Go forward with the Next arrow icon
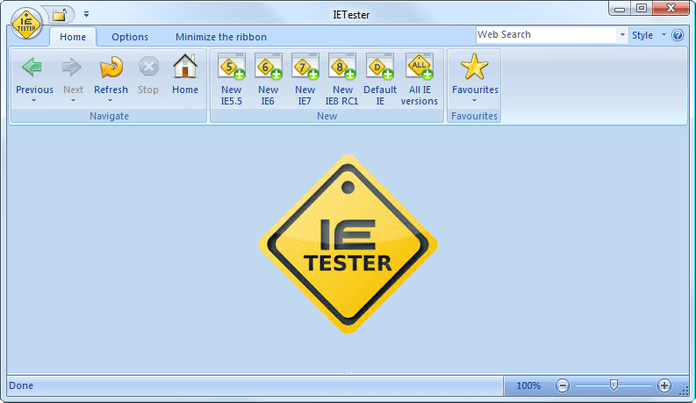696x403 pixels. pyautogui.click(x=71, y=67)
